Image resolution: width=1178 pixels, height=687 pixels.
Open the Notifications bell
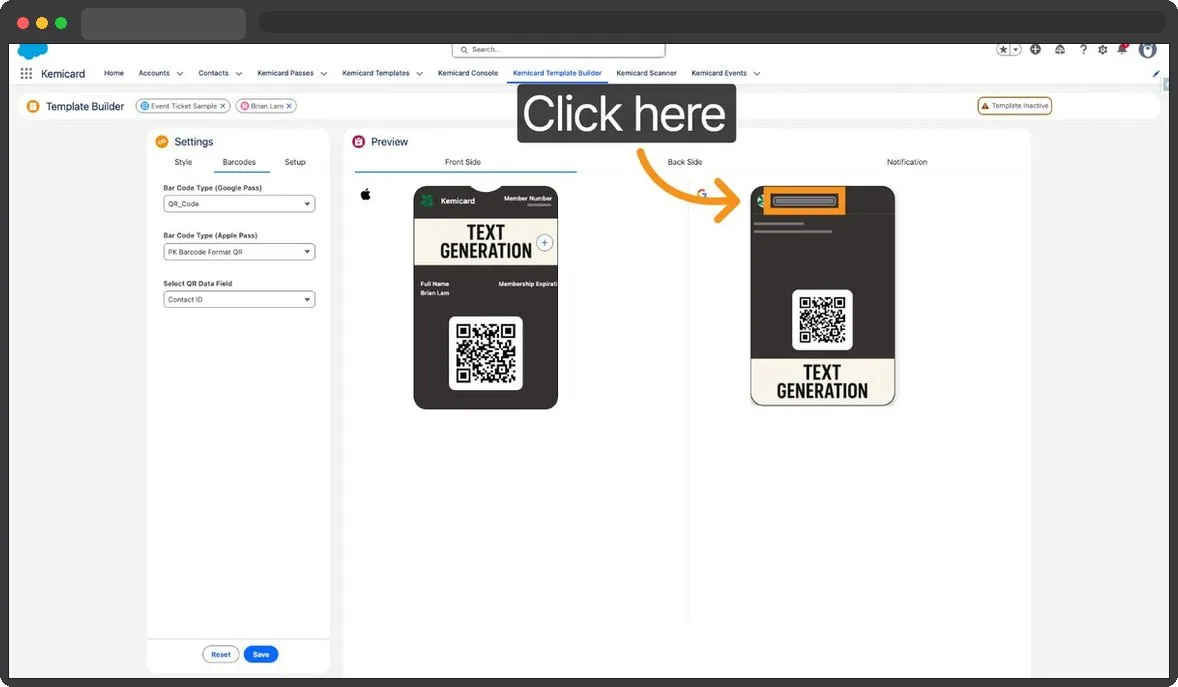[1122, 50]
